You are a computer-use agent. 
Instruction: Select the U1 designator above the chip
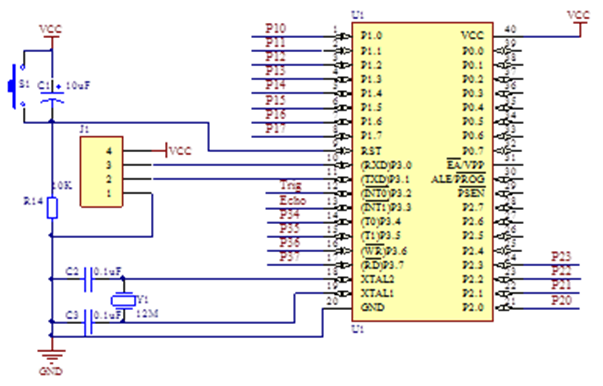pos(358,15)
